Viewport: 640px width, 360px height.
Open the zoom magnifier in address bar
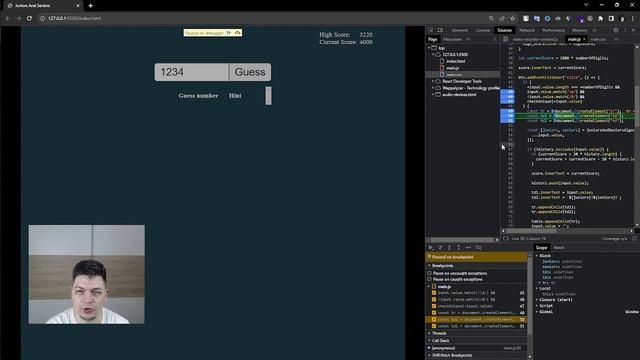pos(491,18)
